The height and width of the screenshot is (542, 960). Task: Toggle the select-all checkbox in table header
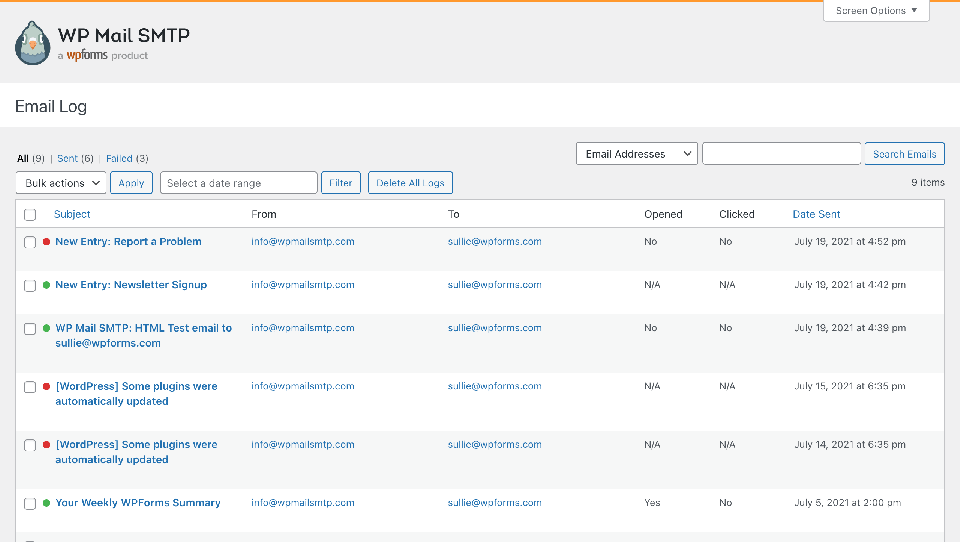[x=30, y=215]
